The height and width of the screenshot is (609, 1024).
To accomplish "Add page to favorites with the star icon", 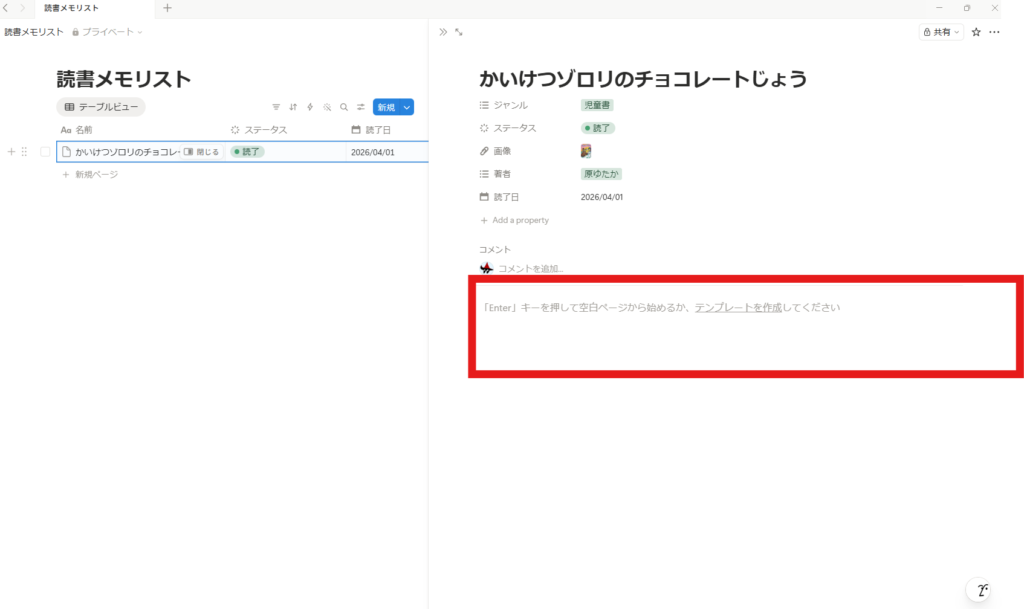I will point(976,32).
